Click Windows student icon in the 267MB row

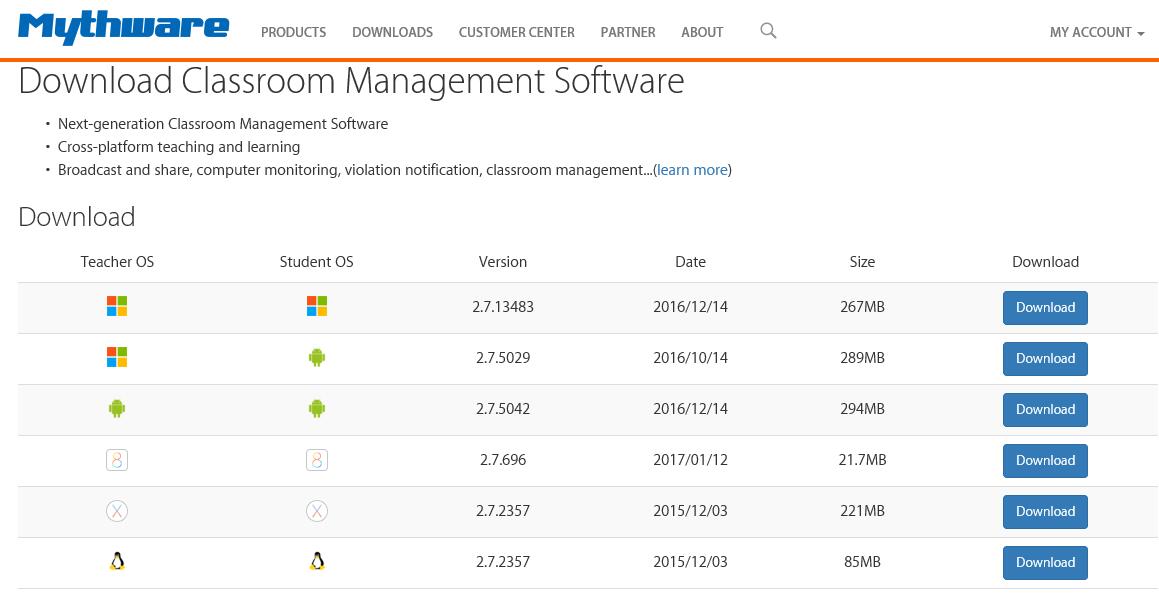pyautogui.click(x=317, y=307)
